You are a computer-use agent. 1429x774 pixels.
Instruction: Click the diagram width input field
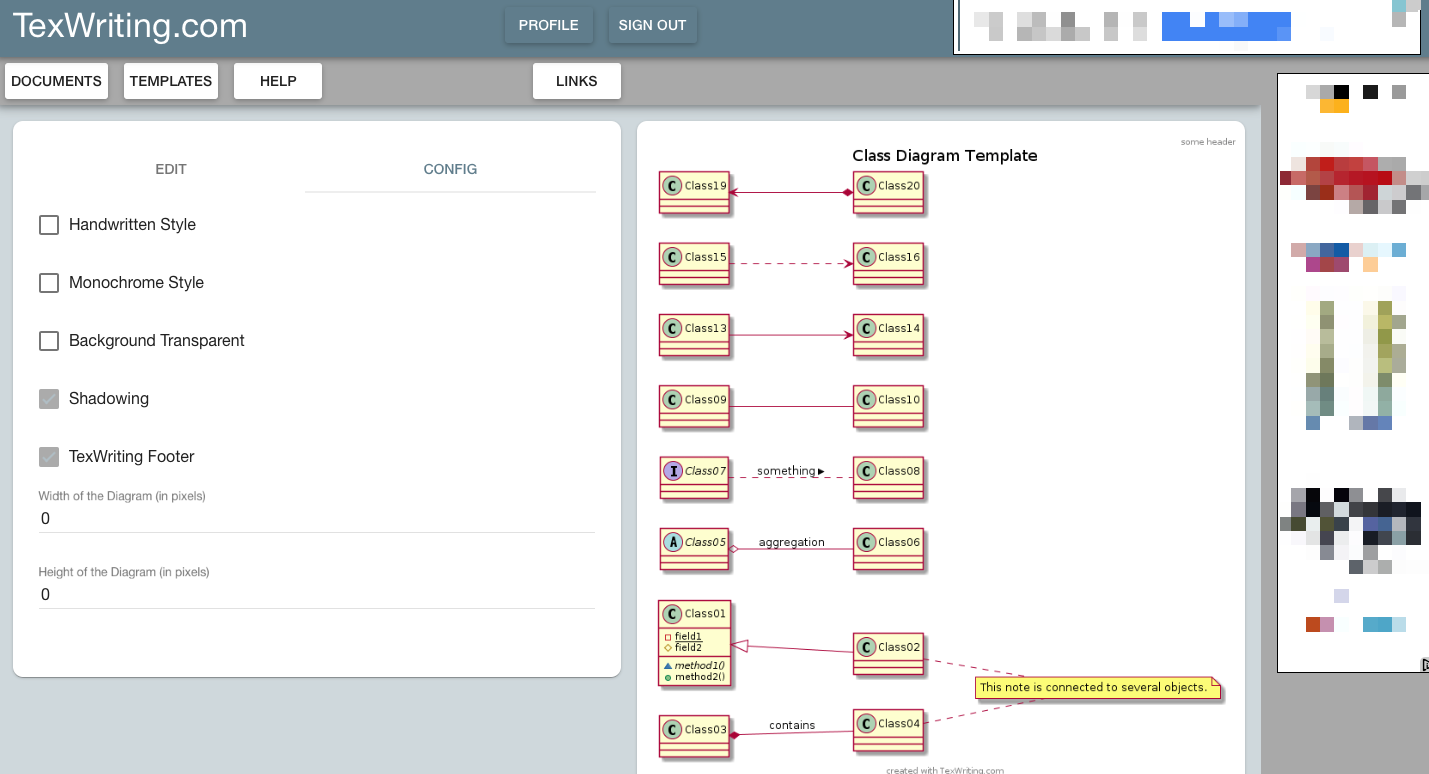316,519
